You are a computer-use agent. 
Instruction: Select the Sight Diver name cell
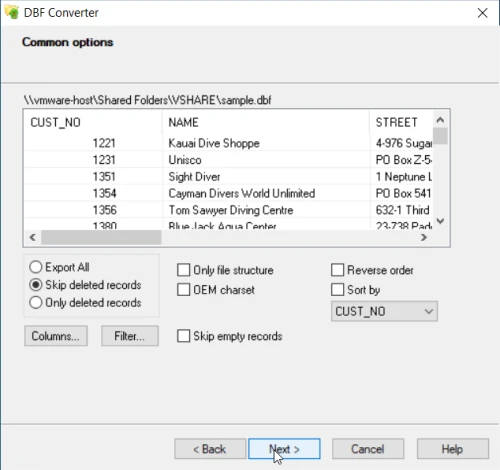266,177
